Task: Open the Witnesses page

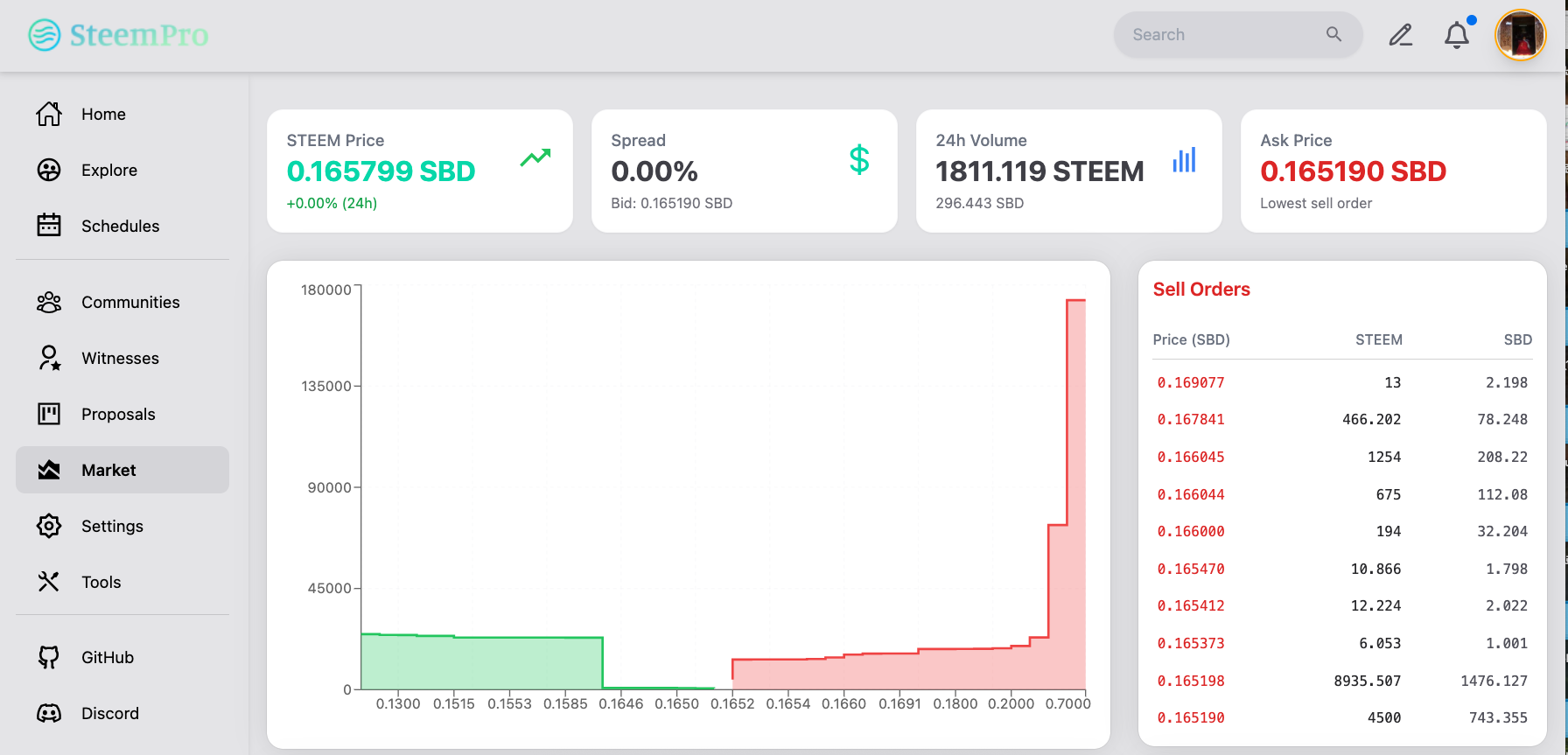Action: 121,358
